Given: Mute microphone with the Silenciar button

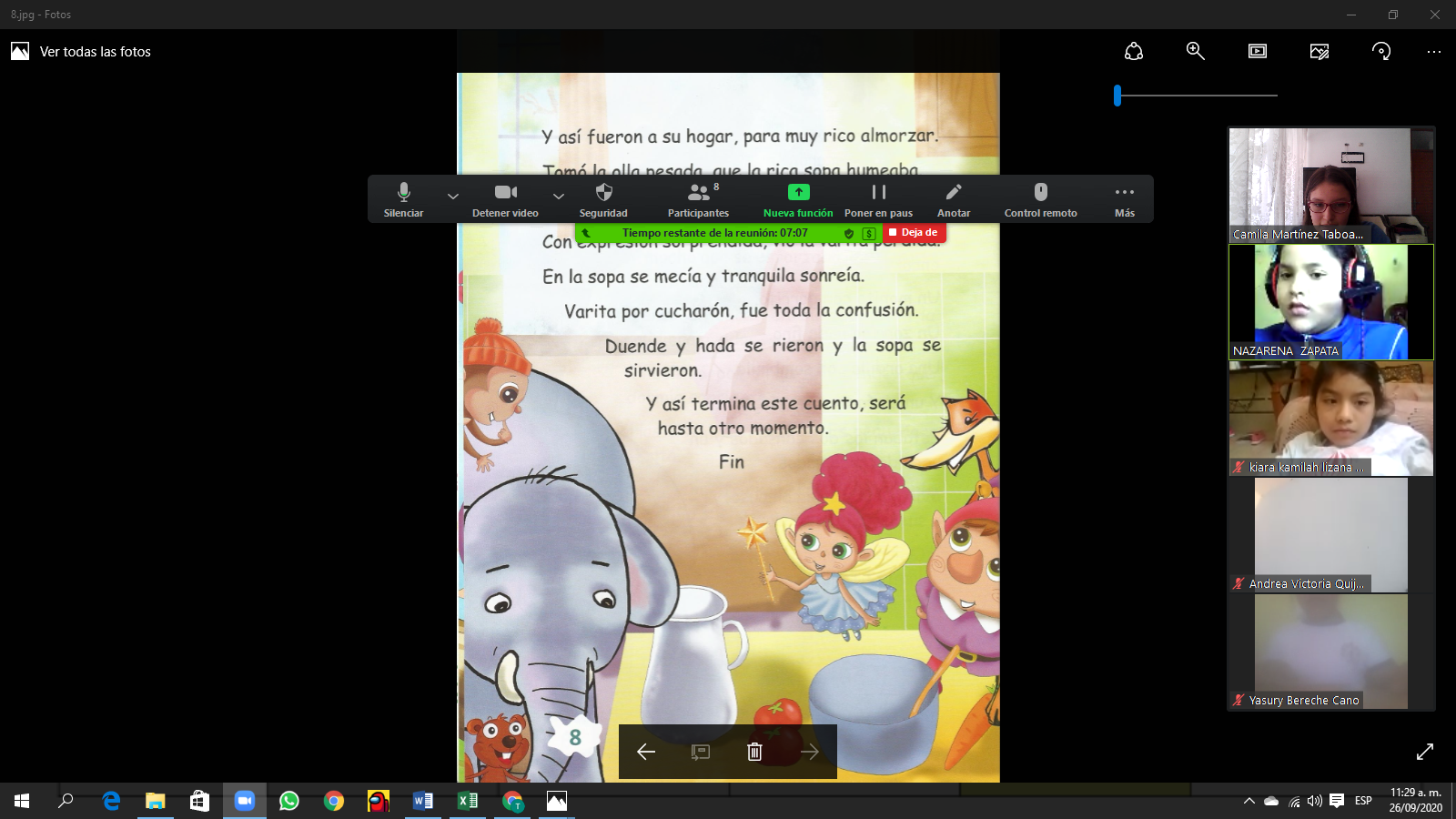Looking at the screenshot, I should click(x=403, y=199).
